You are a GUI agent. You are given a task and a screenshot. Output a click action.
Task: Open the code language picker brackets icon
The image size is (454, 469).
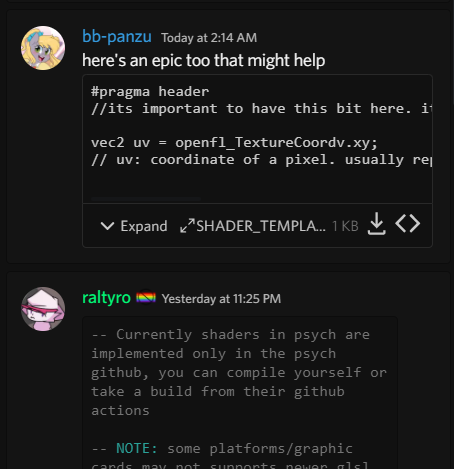pos(407,223)
